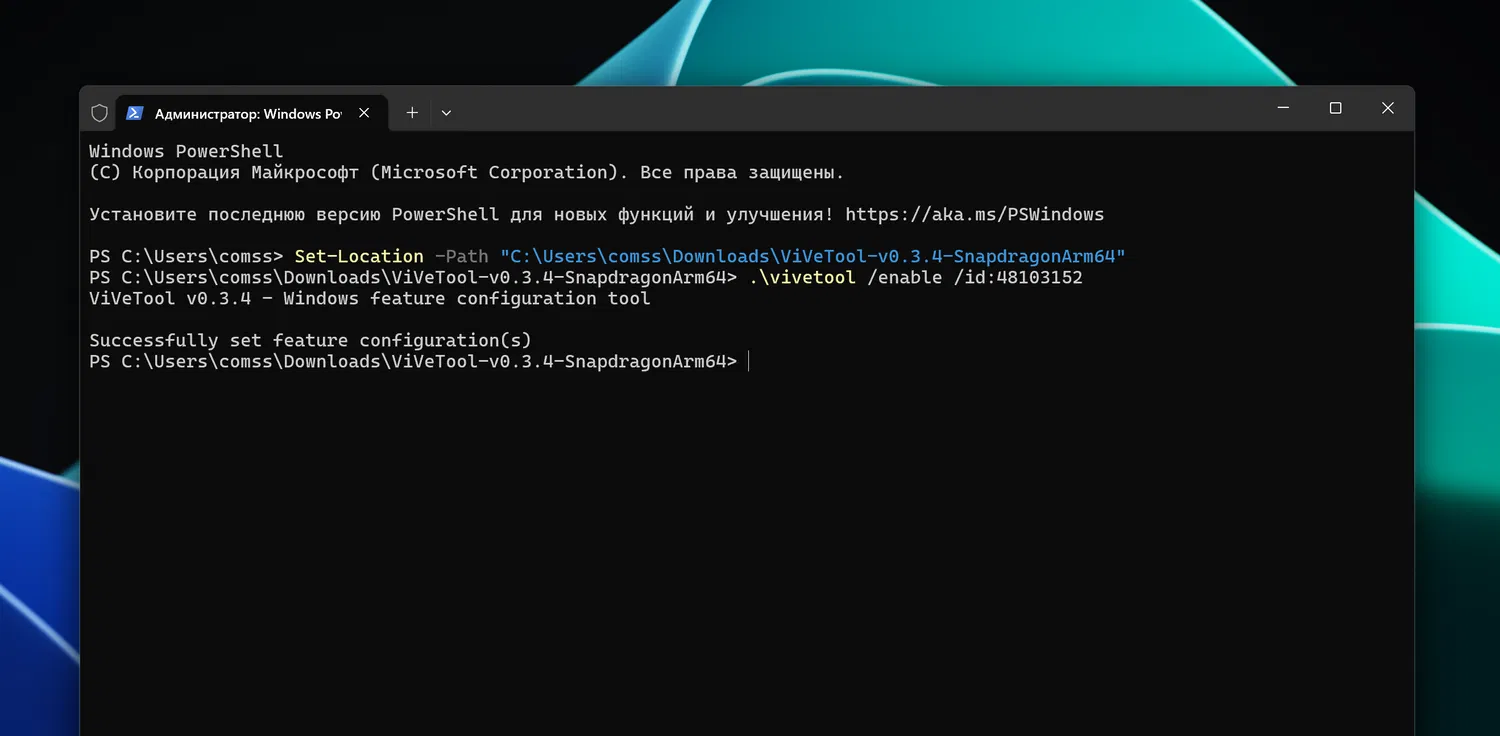Screen dimensions: 1500x736
Task: Click the administrator shield icon in the title bar
Action: pyautogui.click(x=99, y=113)
